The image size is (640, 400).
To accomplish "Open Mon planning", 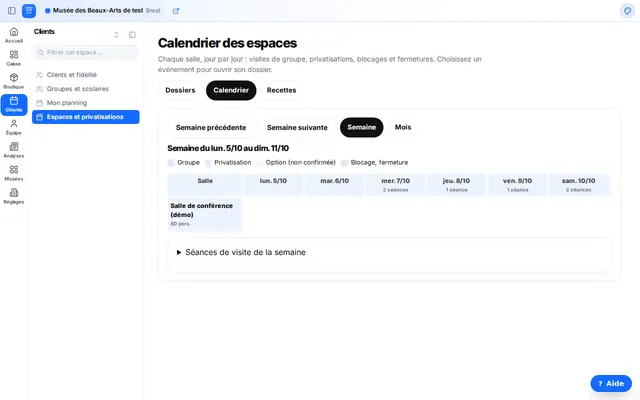I will click(x=86, y=103).
